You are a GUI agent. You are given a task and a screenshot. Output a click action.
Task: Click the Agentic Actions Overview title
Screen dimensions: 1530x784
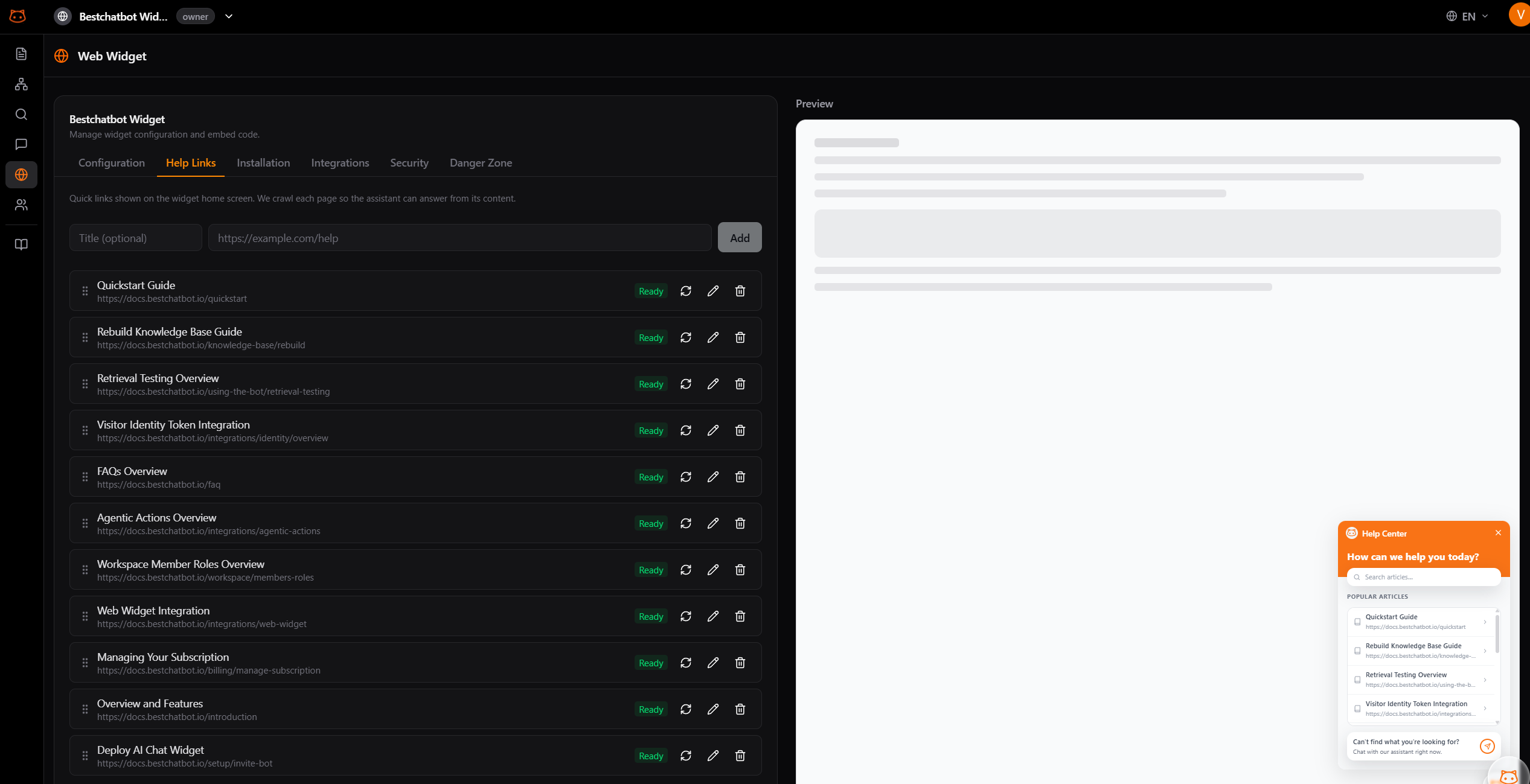pos(156,518)
